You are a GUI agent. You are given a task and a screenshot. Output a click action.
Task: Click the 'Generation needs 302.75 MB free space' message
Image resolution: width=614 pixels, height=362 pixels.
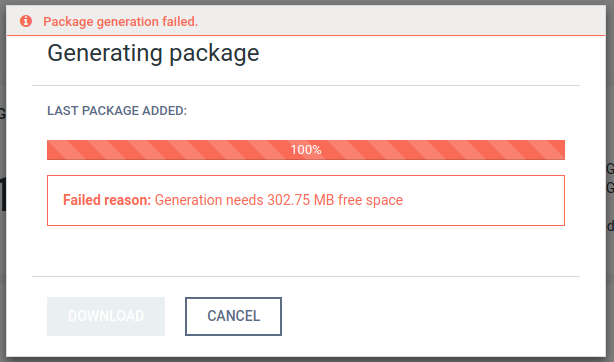[x=279, y=200]
